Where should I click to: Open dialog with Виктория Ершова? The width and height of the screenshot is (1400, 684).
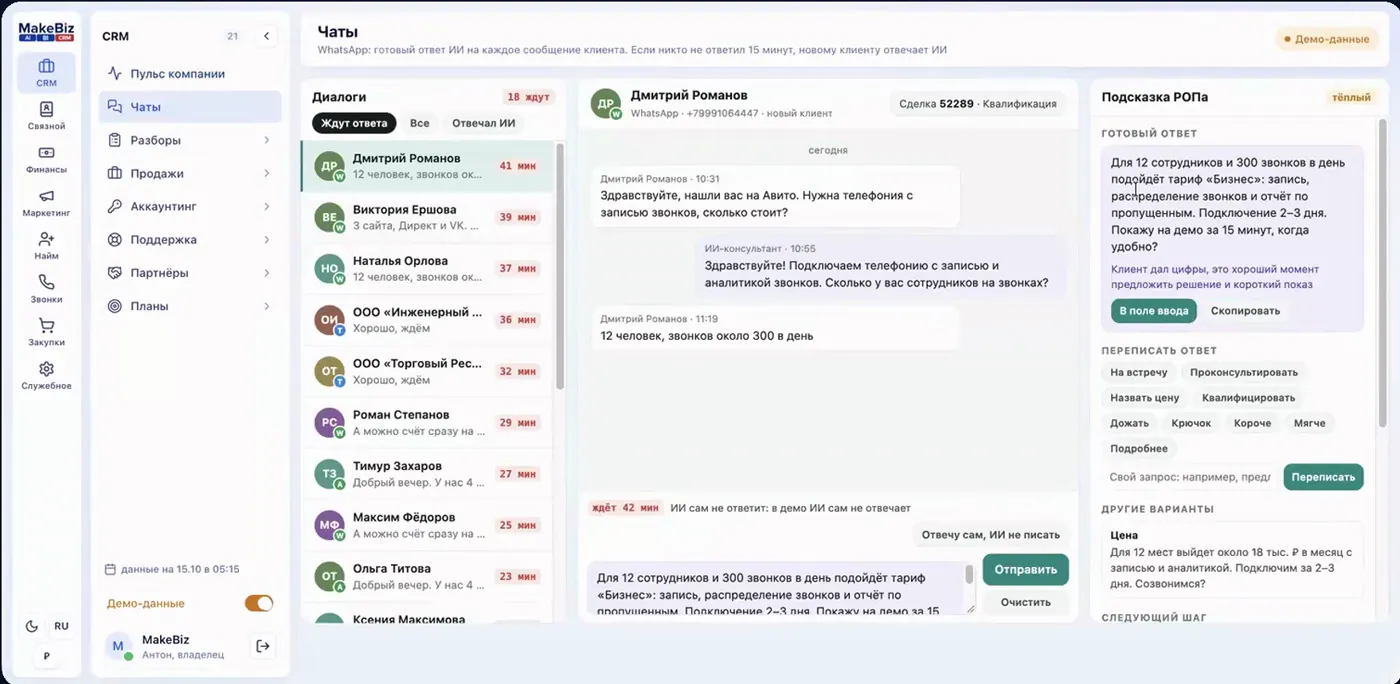point(428,218)
